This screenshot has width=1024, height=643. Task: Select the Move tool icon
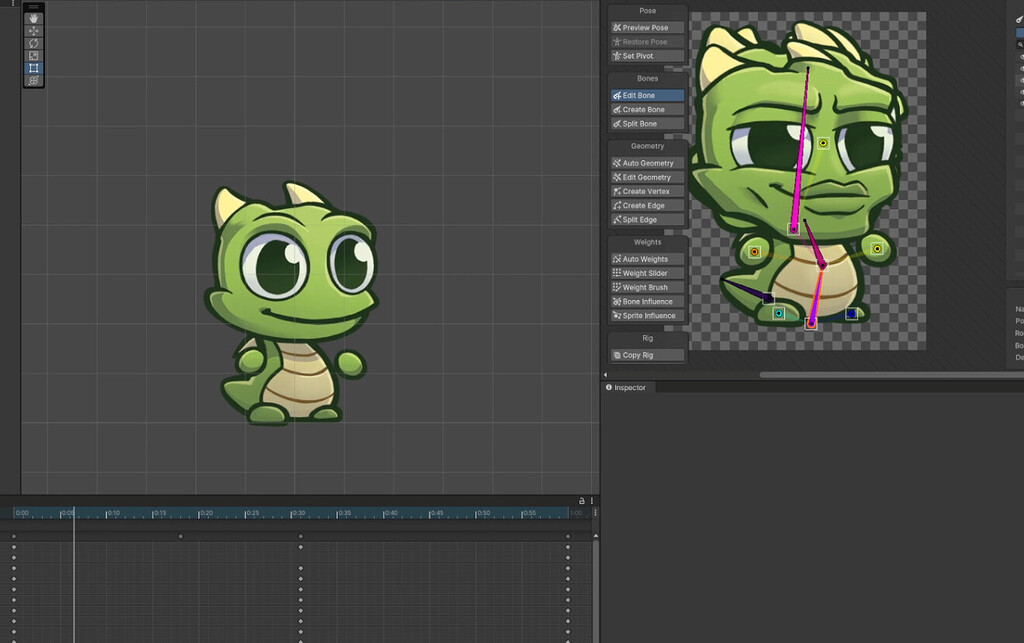33,31
